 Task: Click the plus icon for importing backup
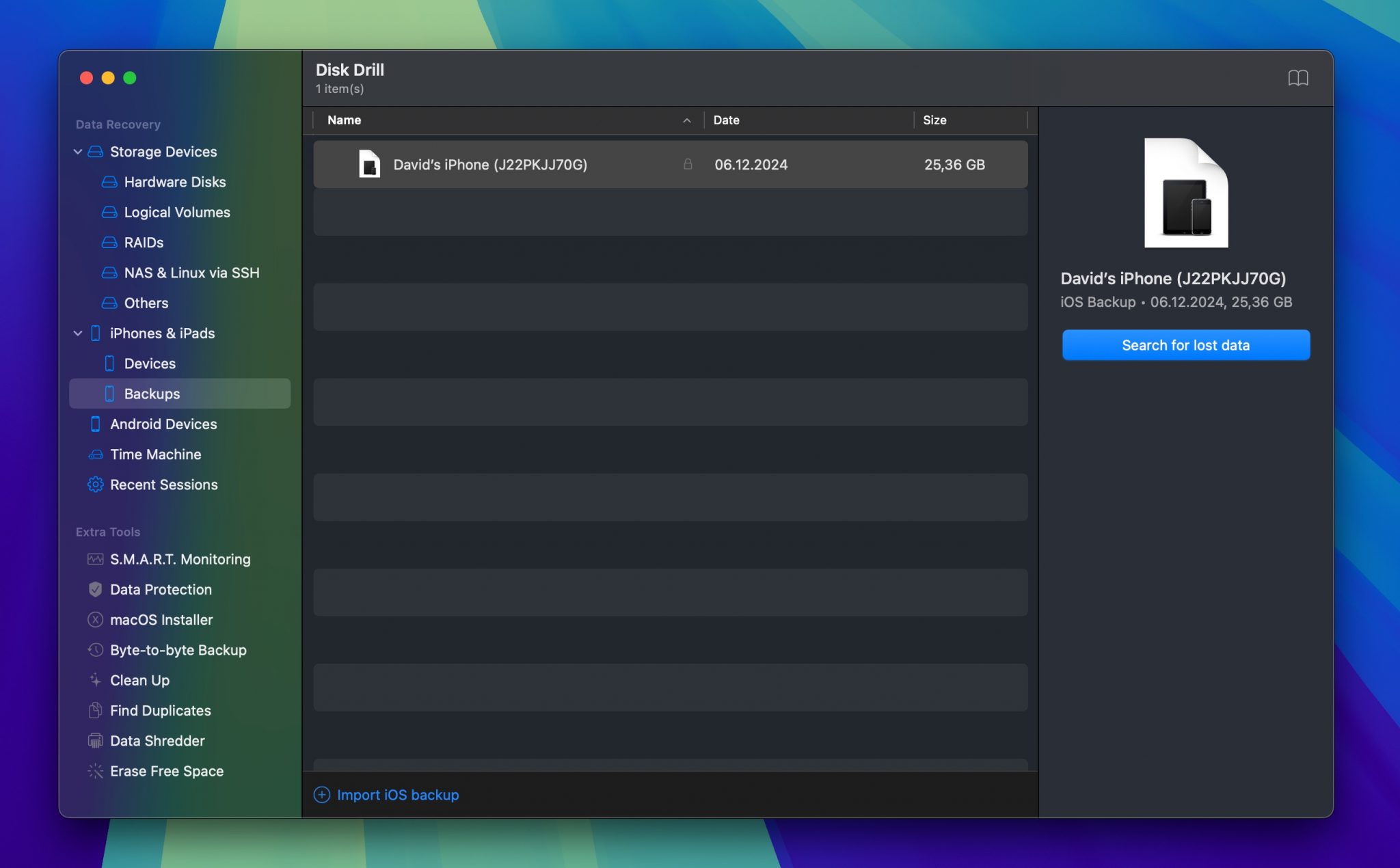[321, 795]
